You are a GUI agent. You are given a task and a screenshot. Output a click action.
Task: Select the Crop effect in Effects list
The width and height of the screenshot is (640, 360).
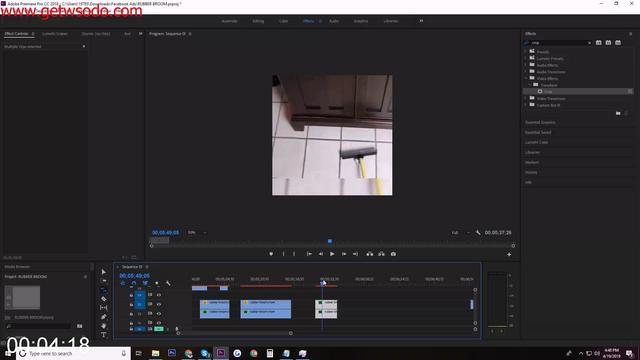coord(578,91)
